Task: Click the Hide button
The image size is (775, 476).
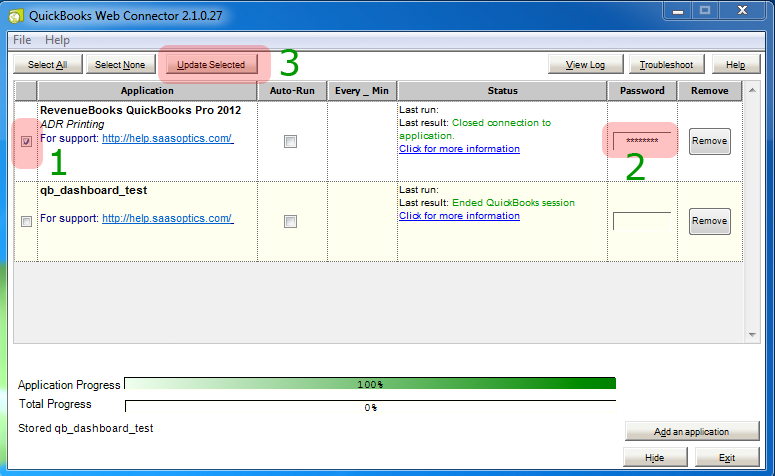Action: pyautogui.click(x=655, y=458)
